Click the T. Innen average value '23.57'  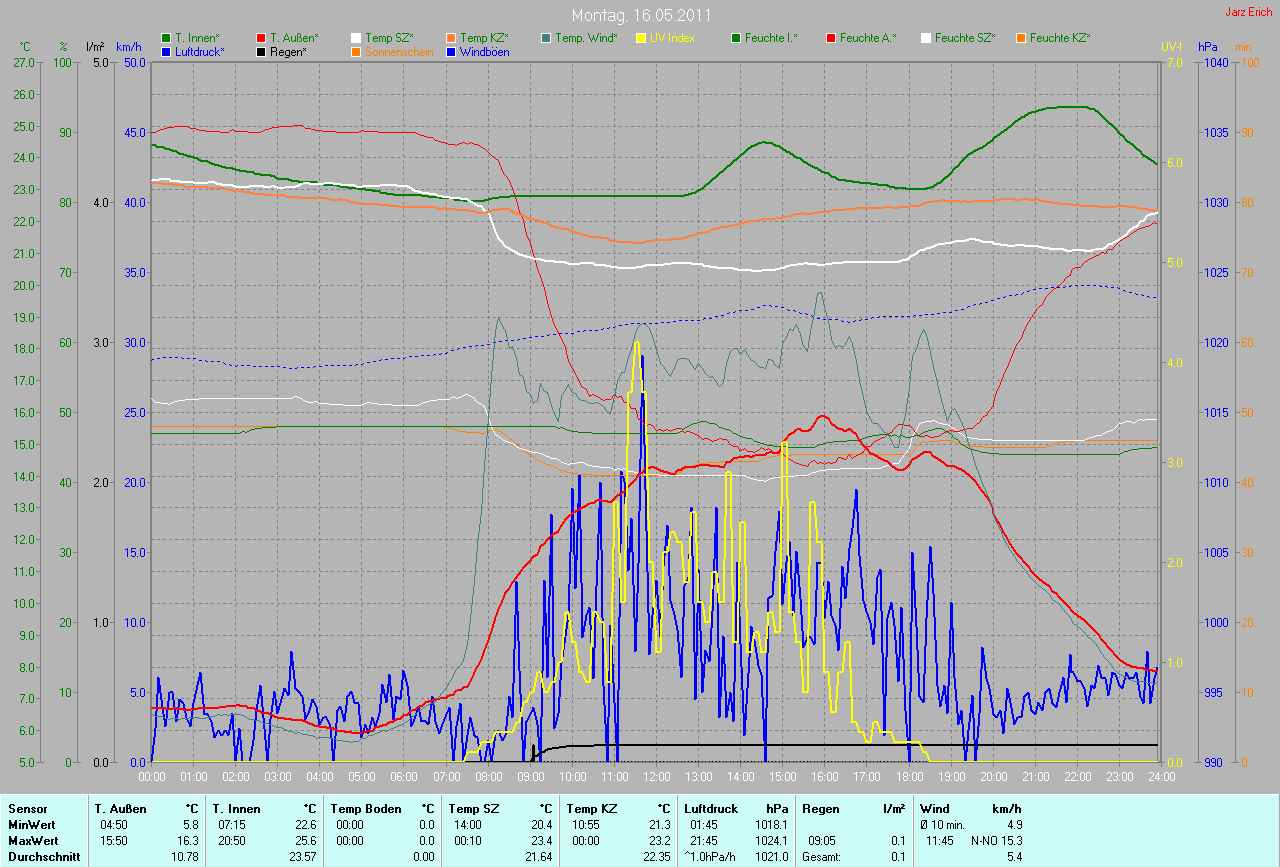coord(303,857)
